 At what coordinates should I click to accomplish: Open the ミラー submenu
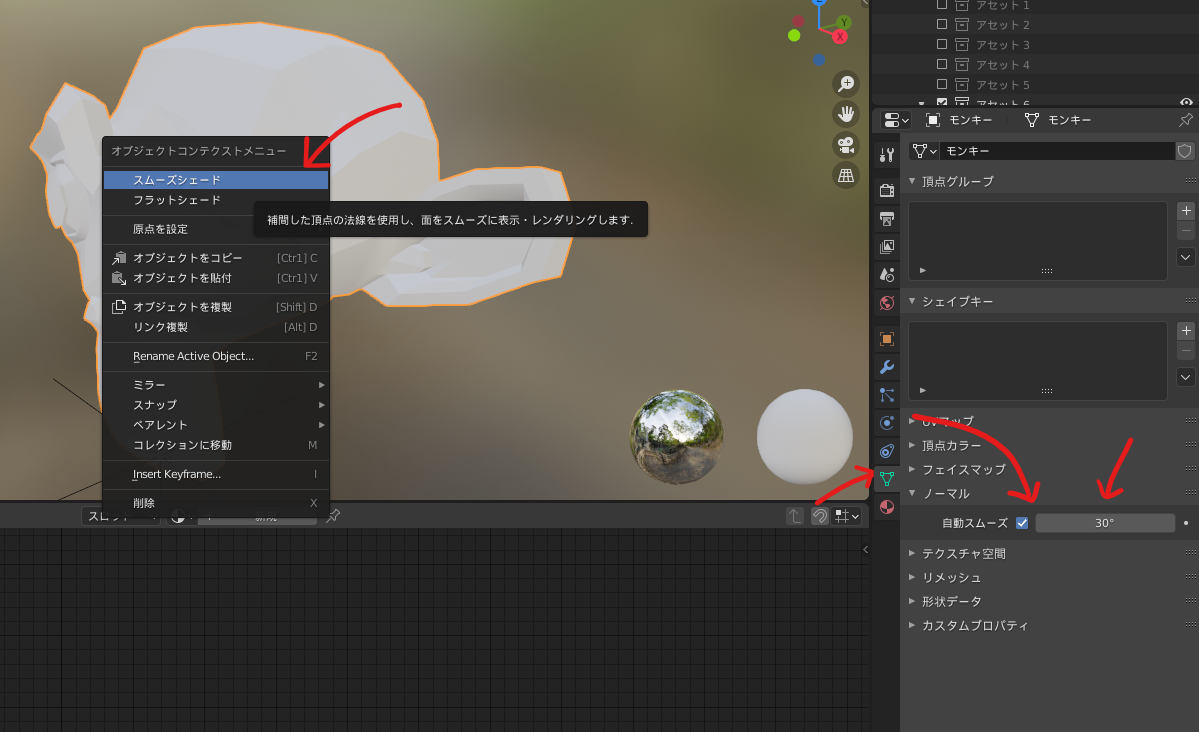[x=216, y=385]
